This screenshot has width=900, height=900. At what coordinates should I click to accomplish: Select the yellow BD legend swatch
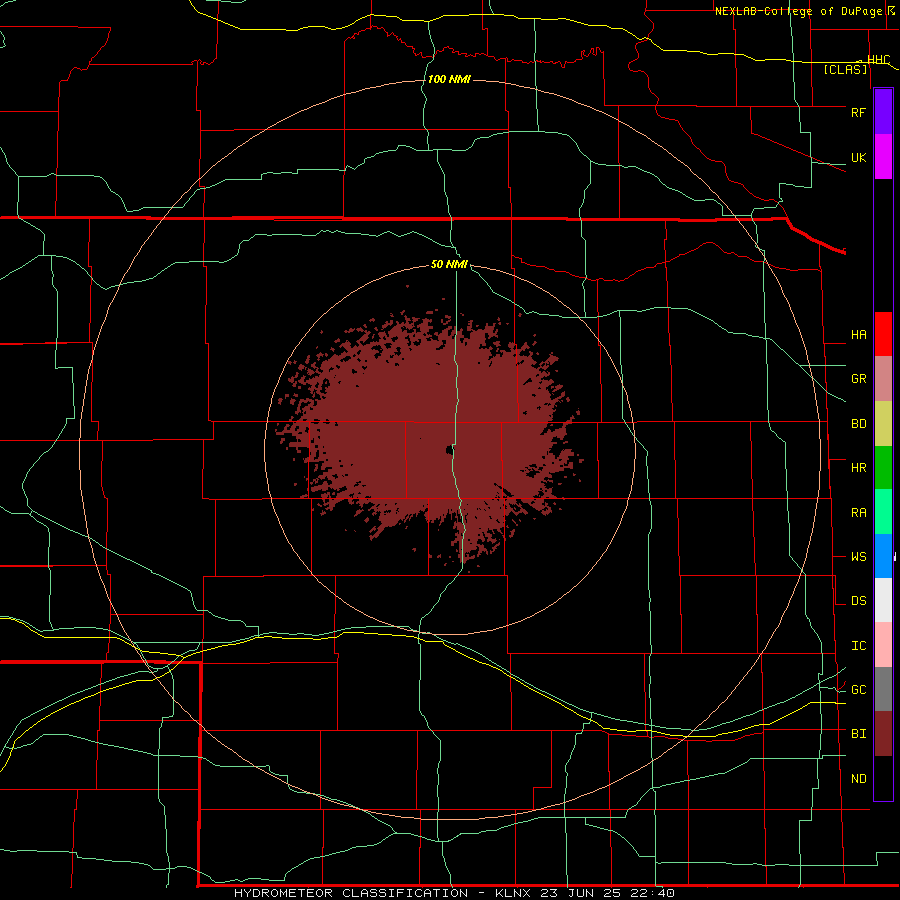pyautogui.click(x=883, y=424)
